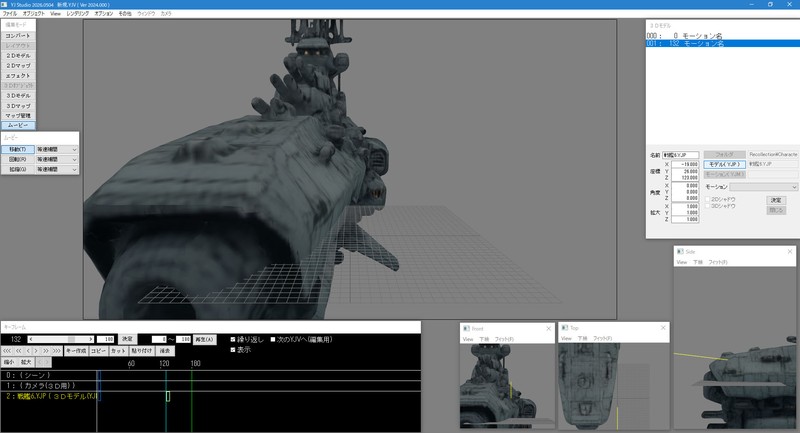Open interpolation dropdown beside 移動(T)
800x433 pixels.
57,149
